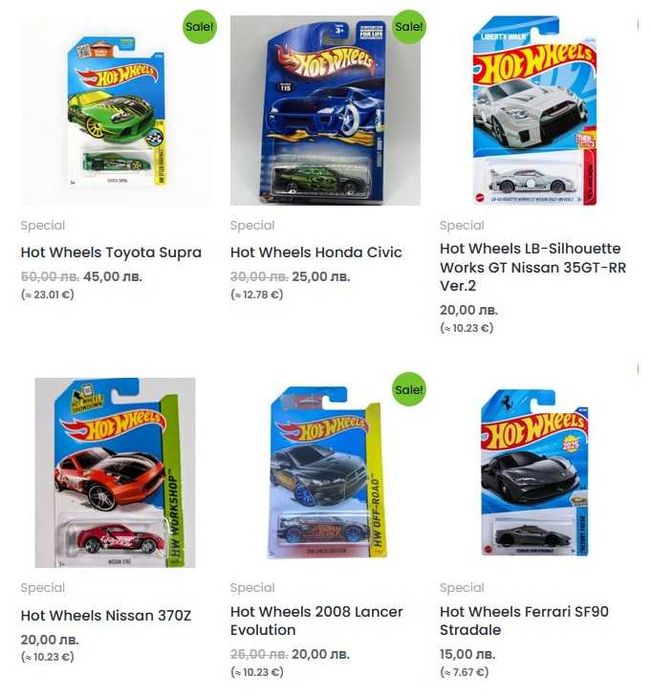Open the Hot Wheels Honda Civic title link
The image size is (651, 700).
point(316,253)
